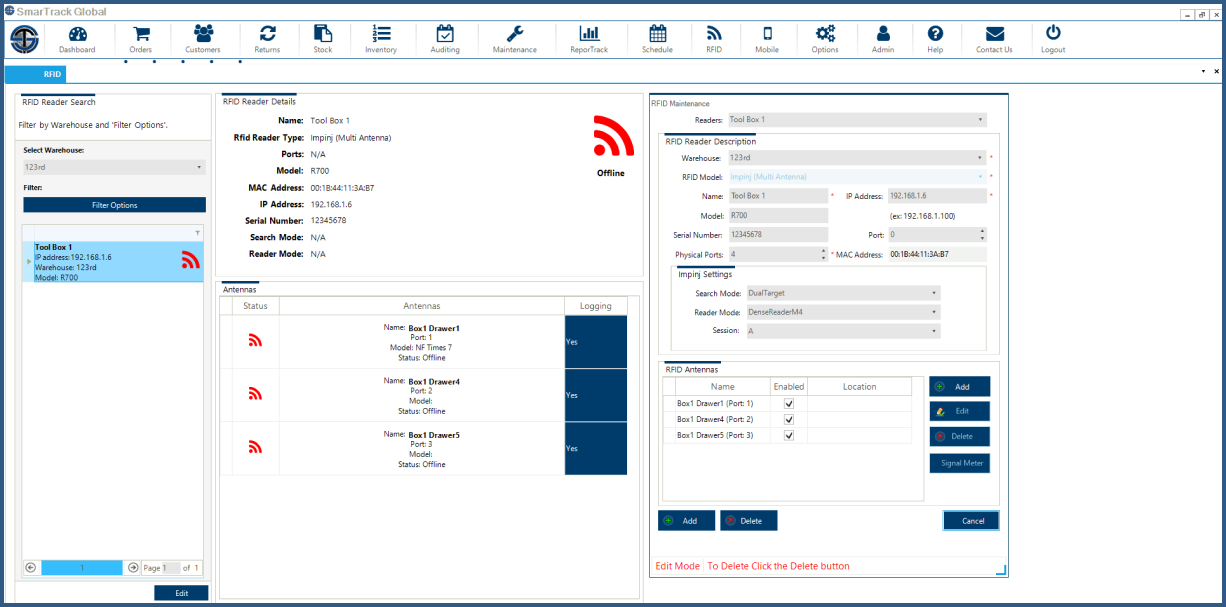Click the status icon for Box1 Drawer1
Image resolution: width=1226 pixels, height=607 pixels.
pyautogui.click(x=255, y=340)
